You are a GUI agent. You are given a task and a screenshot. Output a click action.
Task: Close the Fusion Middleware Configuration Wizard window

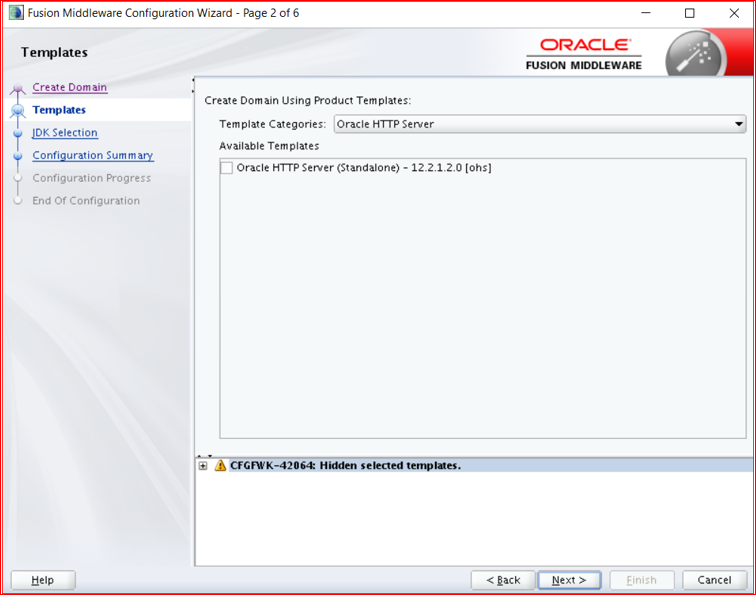click(734, 13)
